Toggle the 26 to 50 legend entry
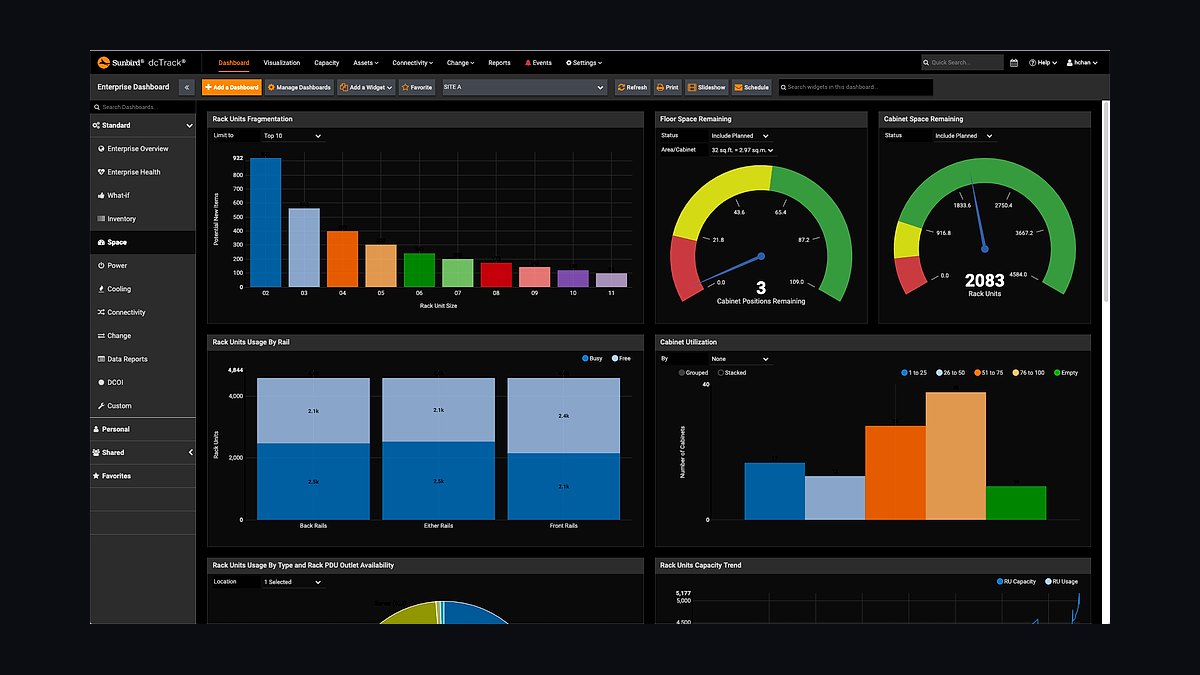 pos(948,373)
